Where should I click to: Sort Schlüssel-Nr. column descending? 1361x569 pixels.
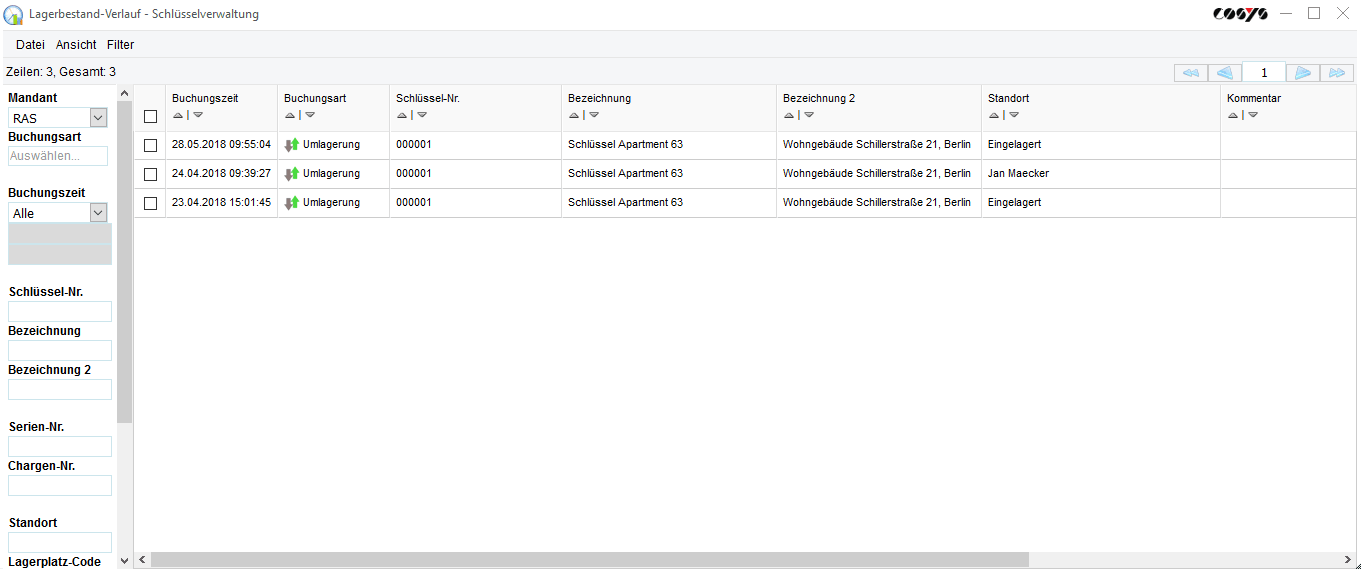coord(421,115)
